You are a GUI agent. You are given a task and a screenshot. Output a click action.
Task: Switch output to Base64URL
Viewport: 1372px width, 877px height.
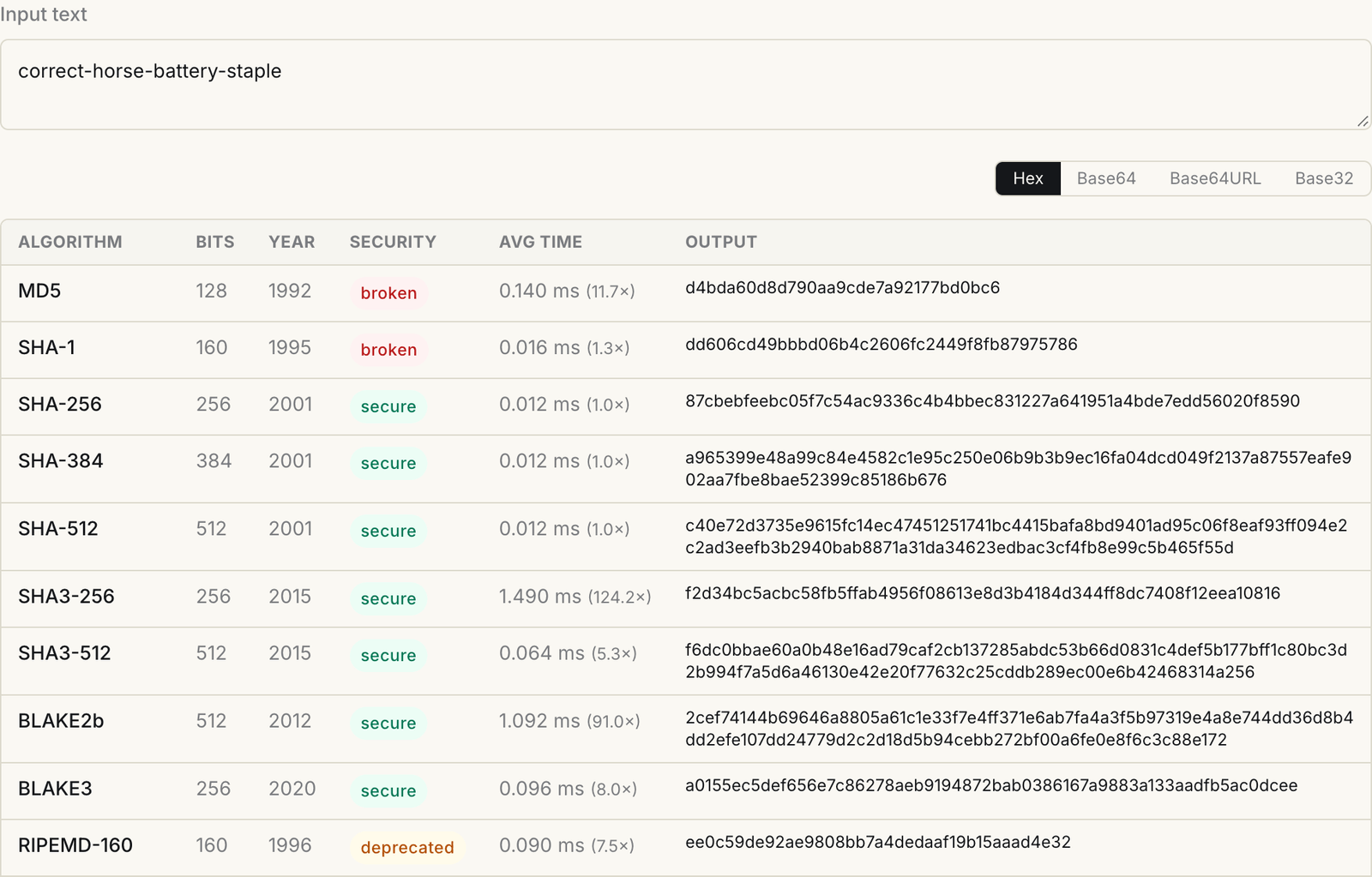1215,178
